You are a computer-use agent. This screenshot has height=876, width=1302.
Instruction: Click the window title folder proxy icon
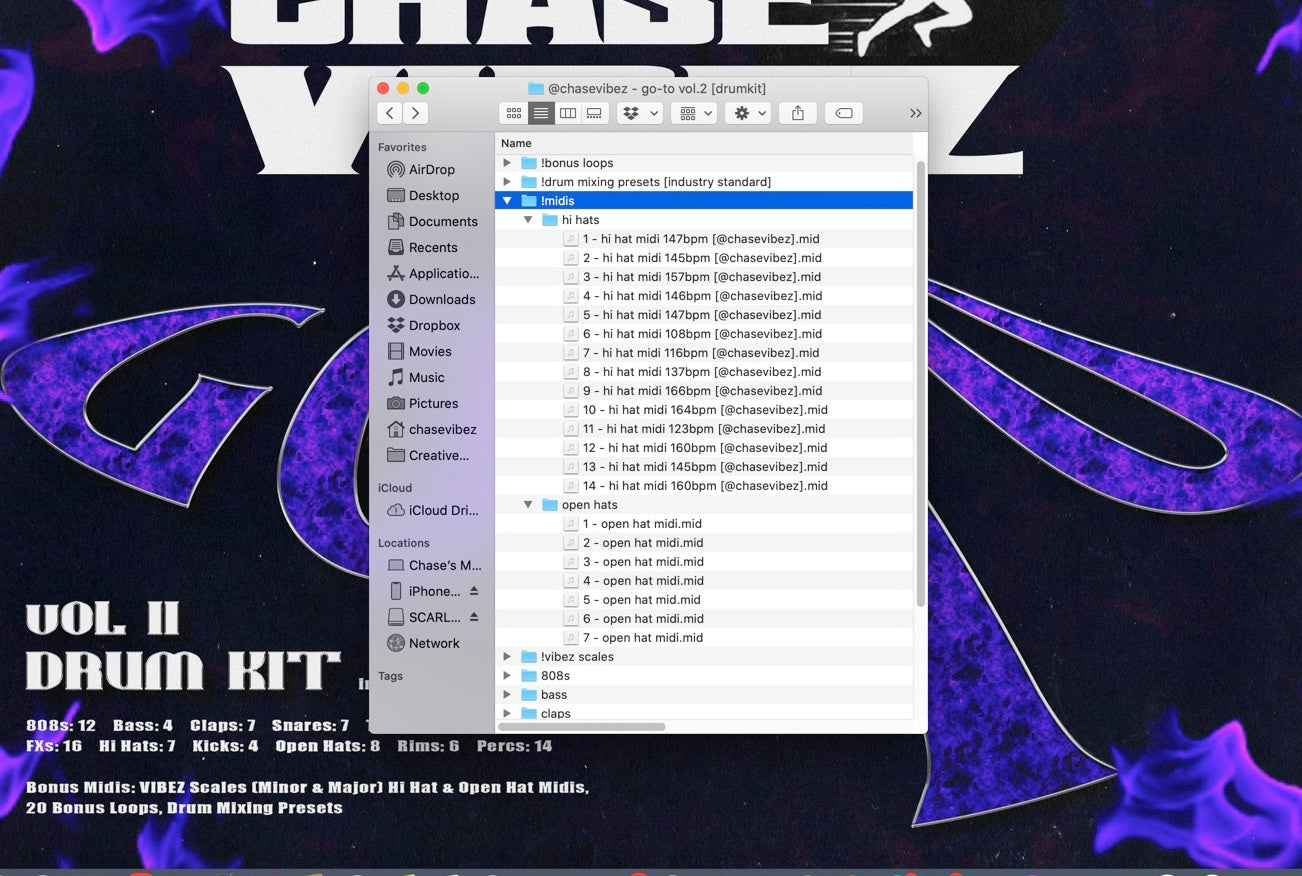point(535,89)
